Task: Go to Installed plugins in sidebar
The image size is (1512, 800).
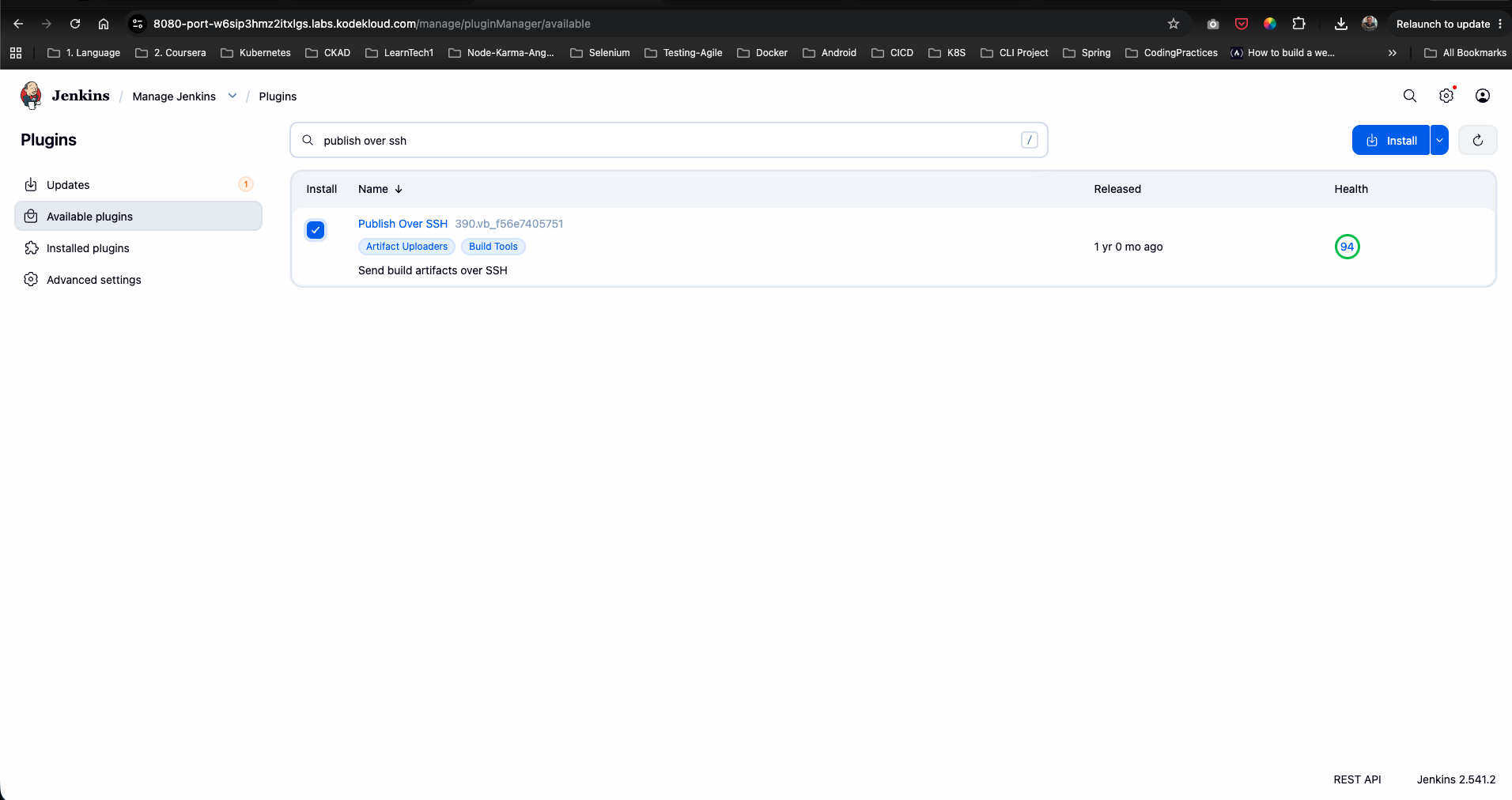Action: click(x=138, y=247)
